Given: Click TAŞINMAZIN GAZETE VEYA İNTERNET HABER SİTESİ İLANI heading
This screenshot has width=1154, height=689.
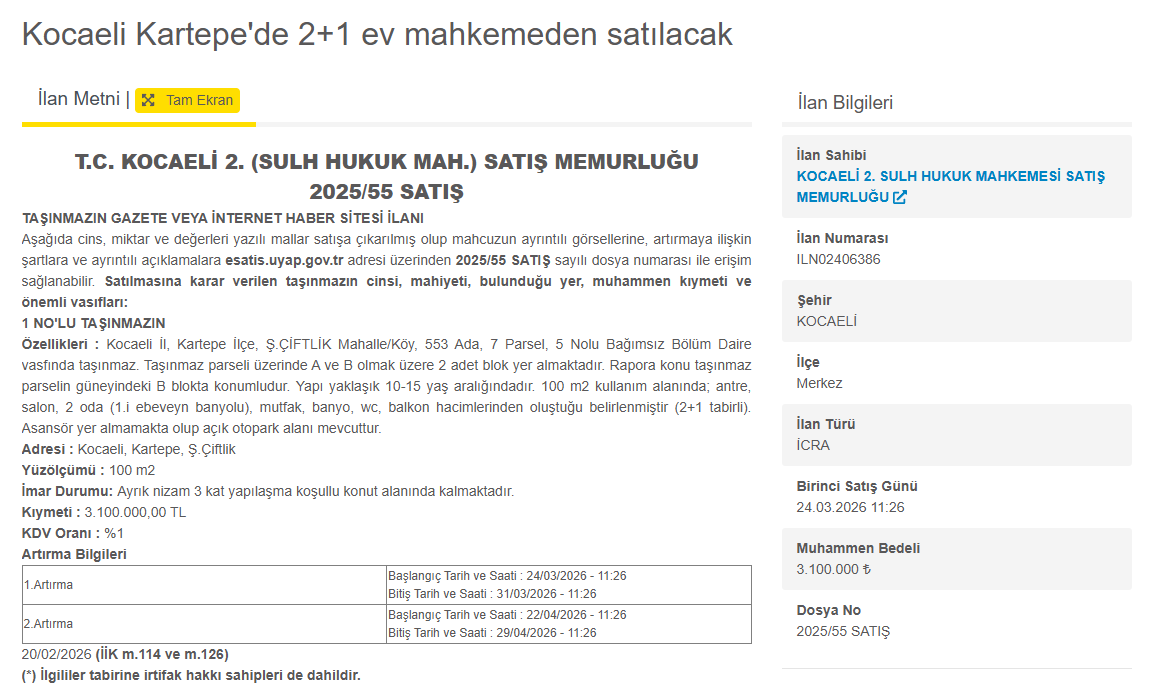Looking at the screenshot, I should (x=223, y=218).
